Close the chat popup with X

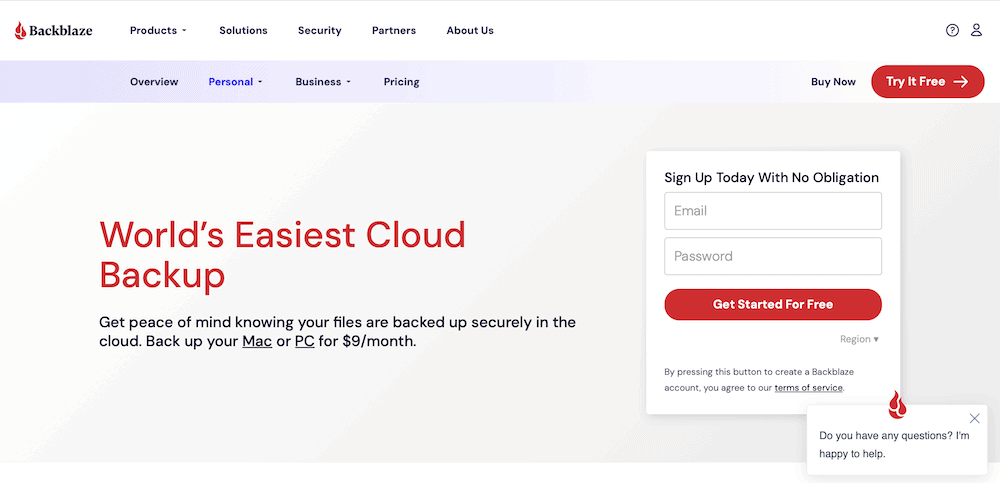(x=975, y=418)
